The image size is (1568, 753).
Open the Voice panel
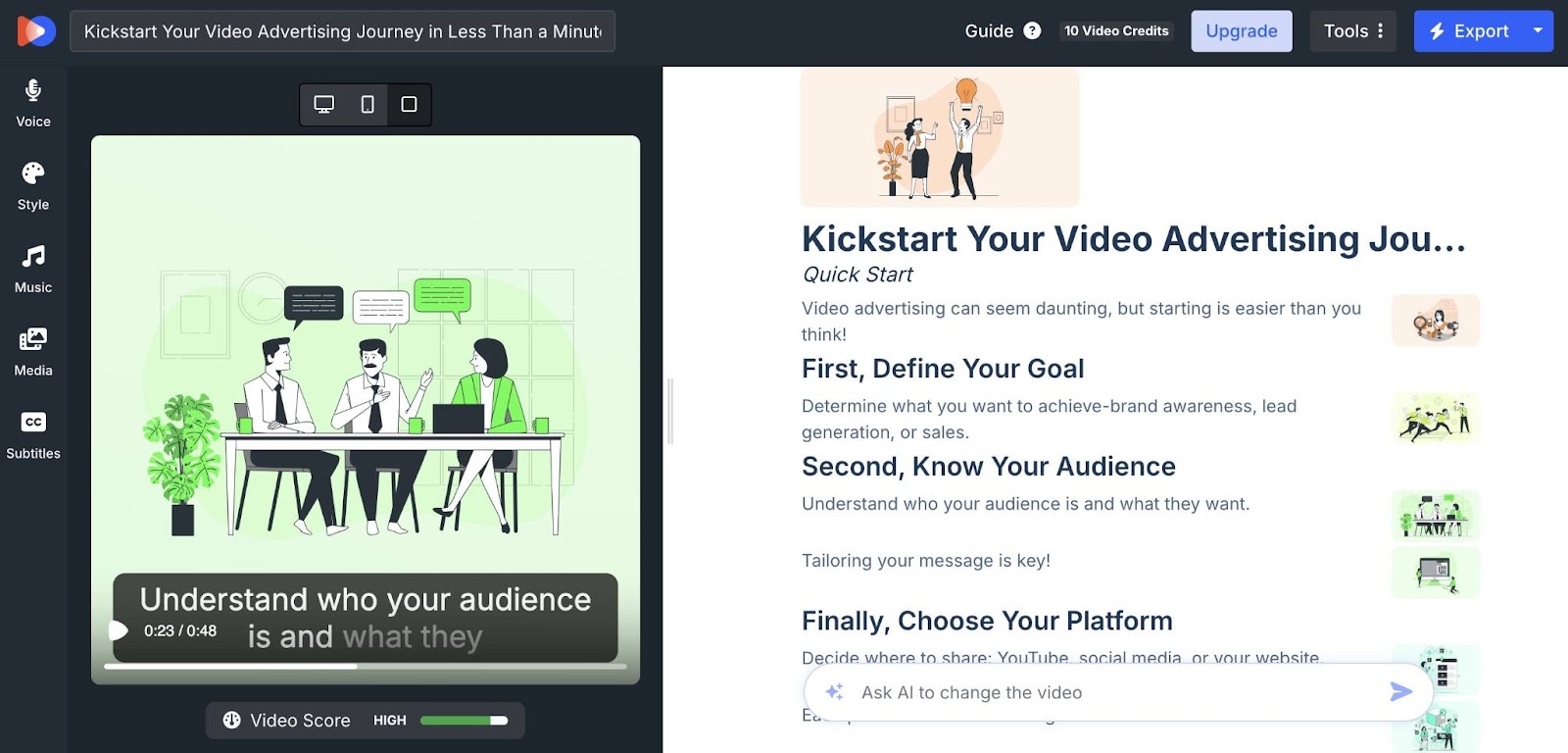point(33,104)
